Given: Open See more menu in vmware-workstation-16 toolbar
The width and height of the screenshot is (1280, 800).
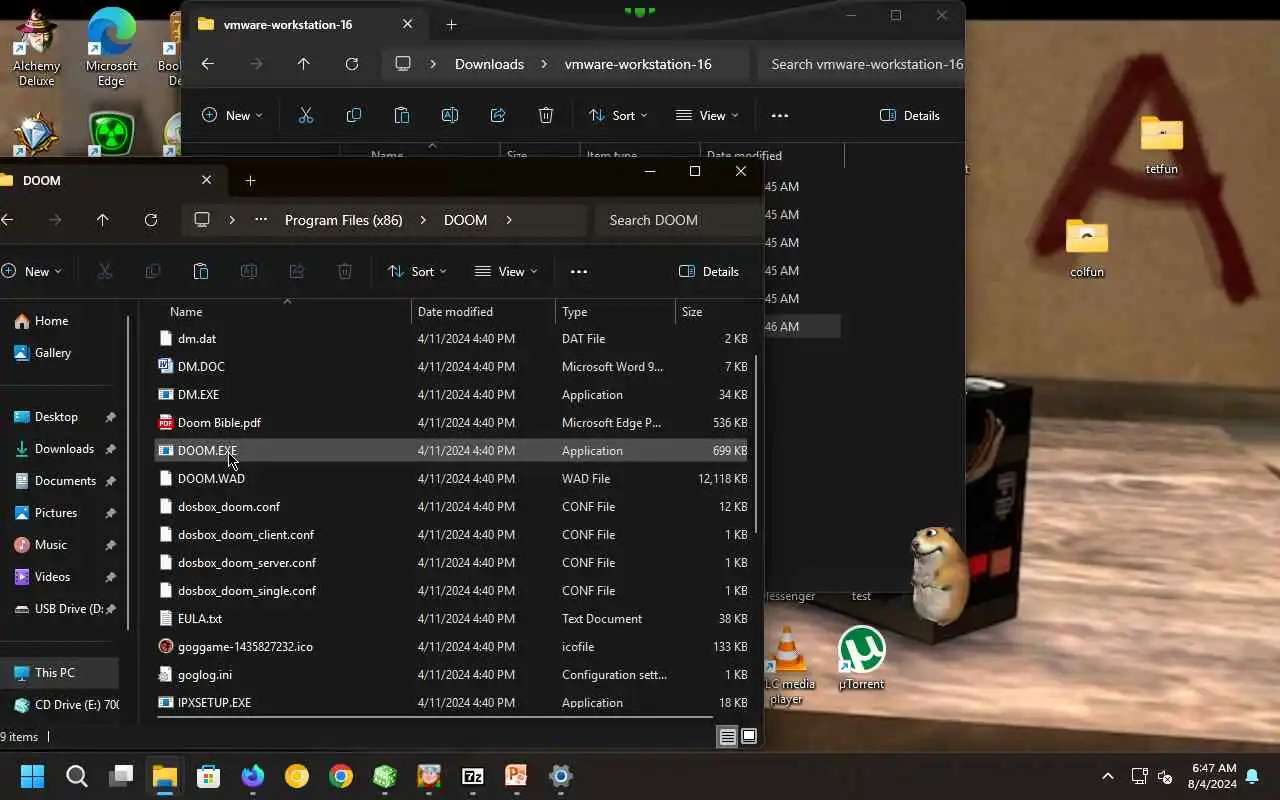Looking at the screenshot, I should click(x=780, y=115).
